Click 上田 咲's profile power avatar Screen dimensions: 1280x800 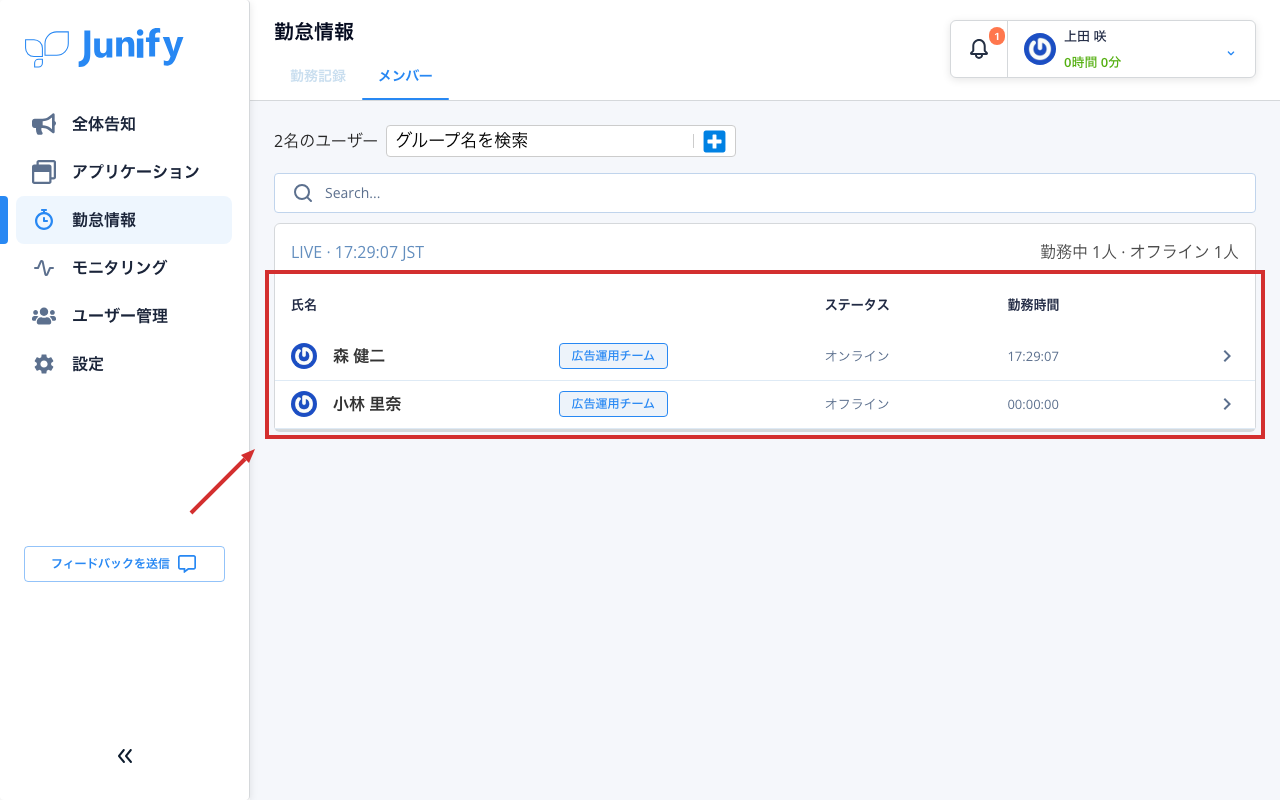1040,49
